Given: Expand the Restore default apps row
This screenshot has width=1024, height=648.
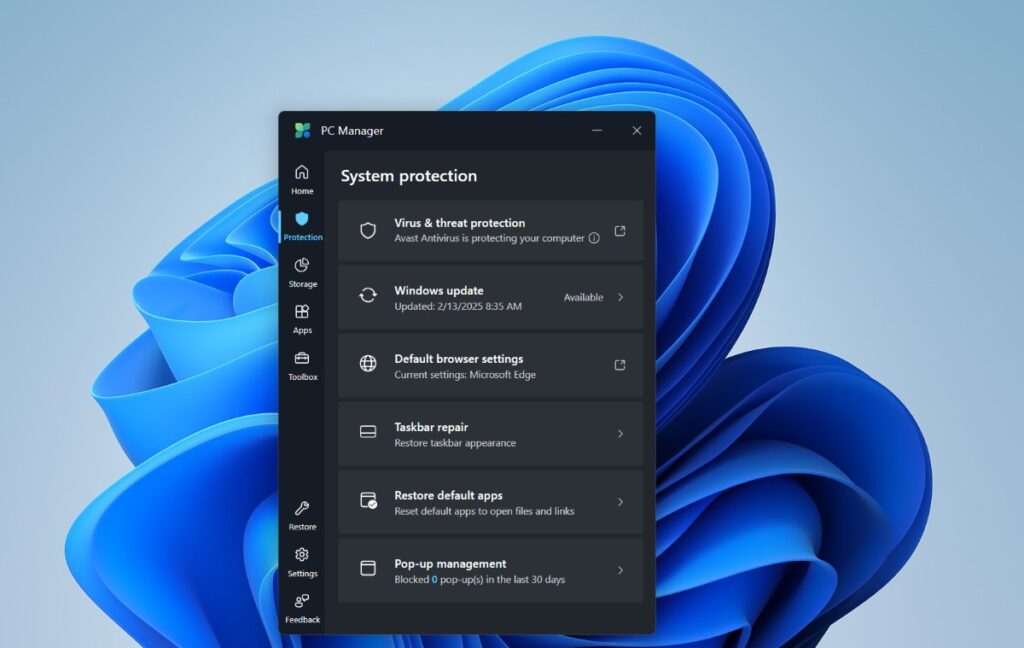Looking at the screenshot, I should 622,502.
